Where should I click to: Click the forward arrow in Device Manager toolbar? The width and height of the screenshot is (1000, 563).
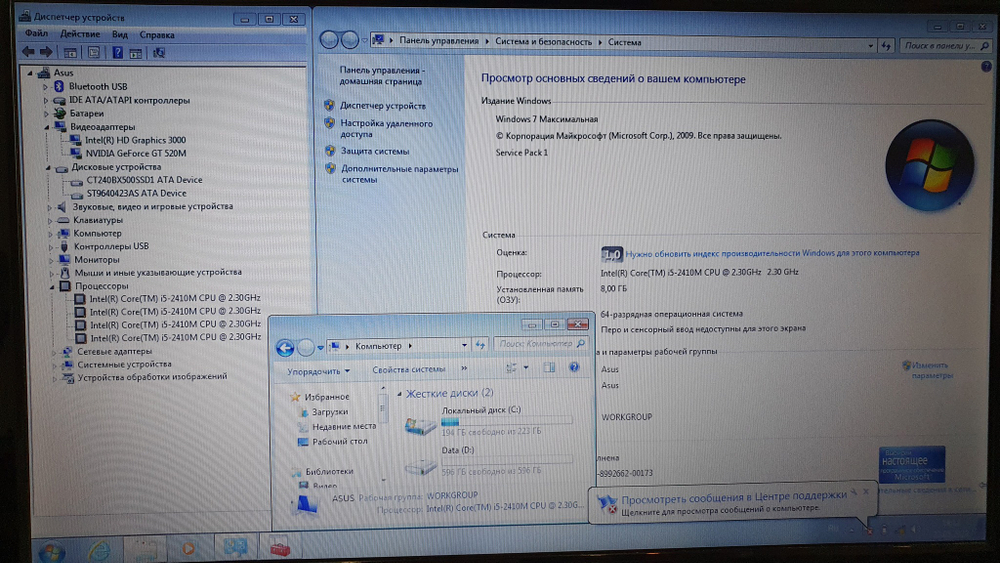click(x=46, y=52)
